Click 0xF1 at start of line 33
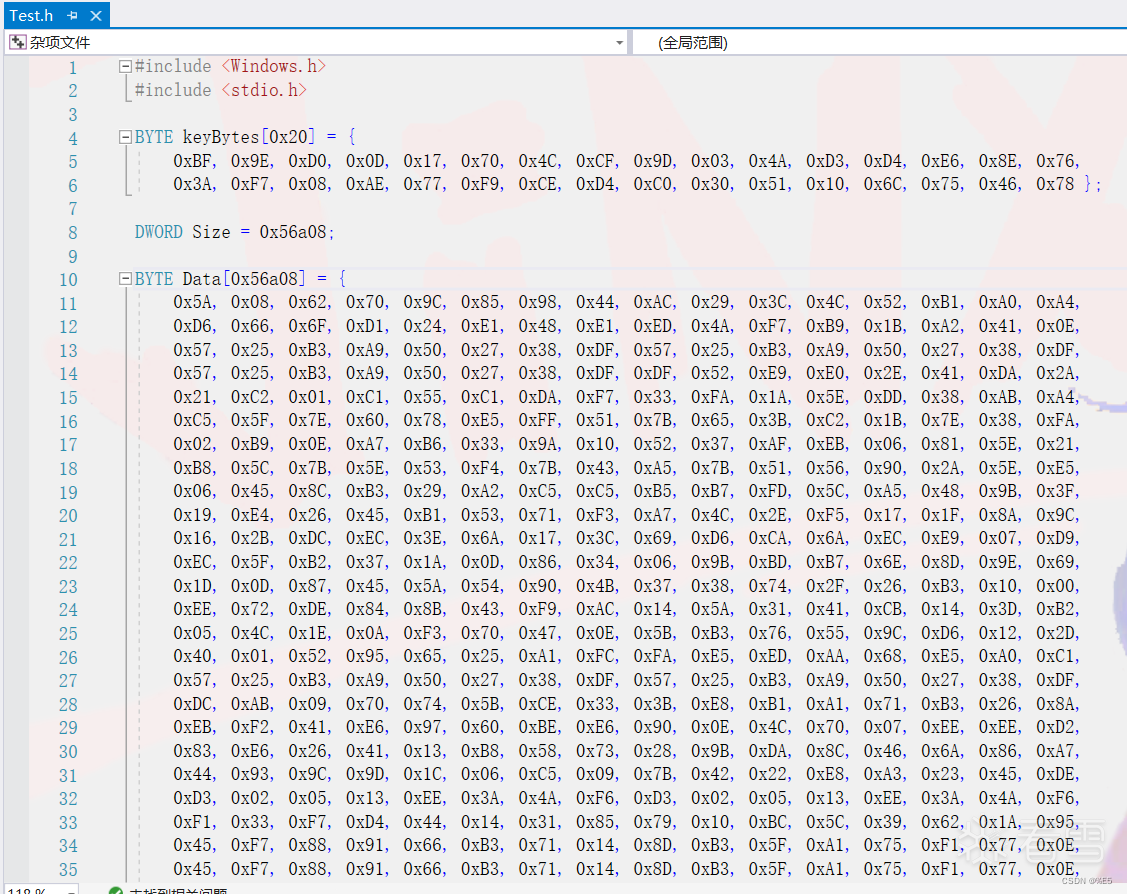The width and height of the screenshot is (1127, 894). 192,821
